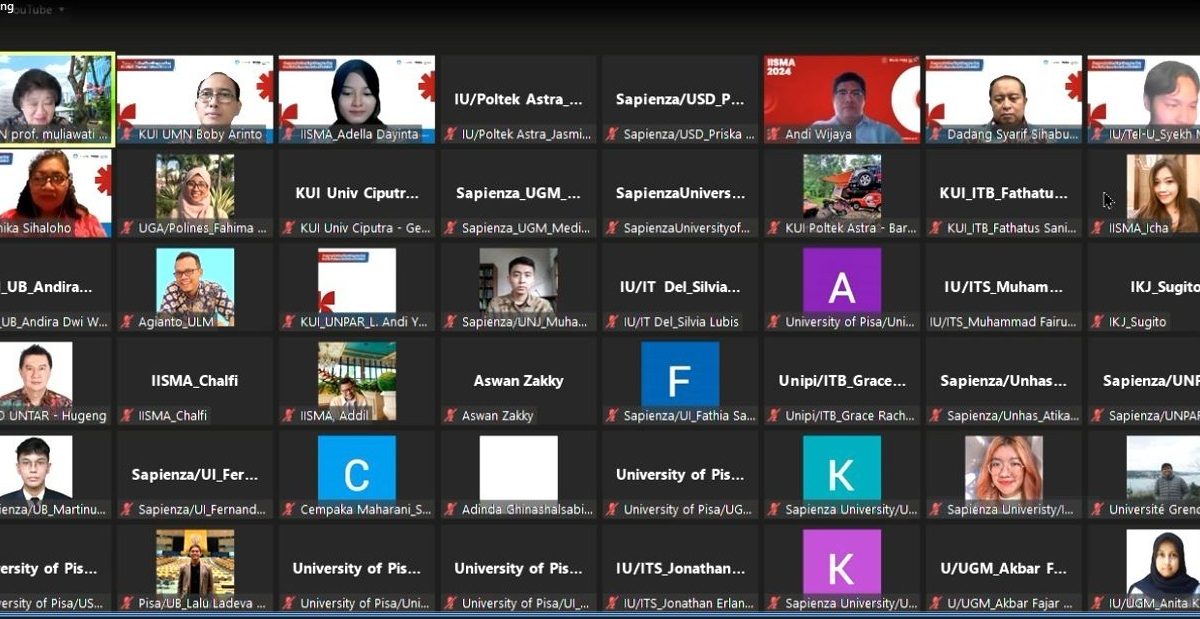Click muted microphone icon beside Andi Wijaya

774,134
